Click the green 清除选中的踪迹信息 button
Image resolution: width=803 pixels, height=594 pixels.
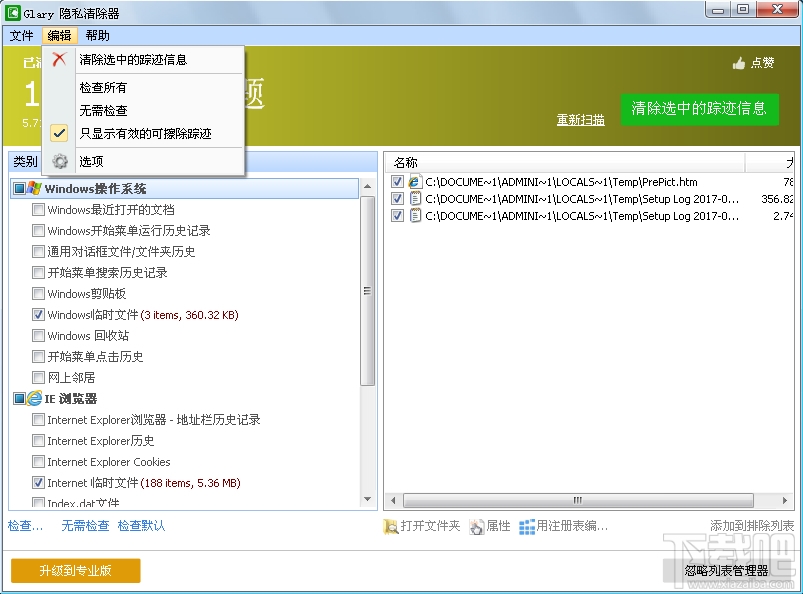click(x=700, y=109)
